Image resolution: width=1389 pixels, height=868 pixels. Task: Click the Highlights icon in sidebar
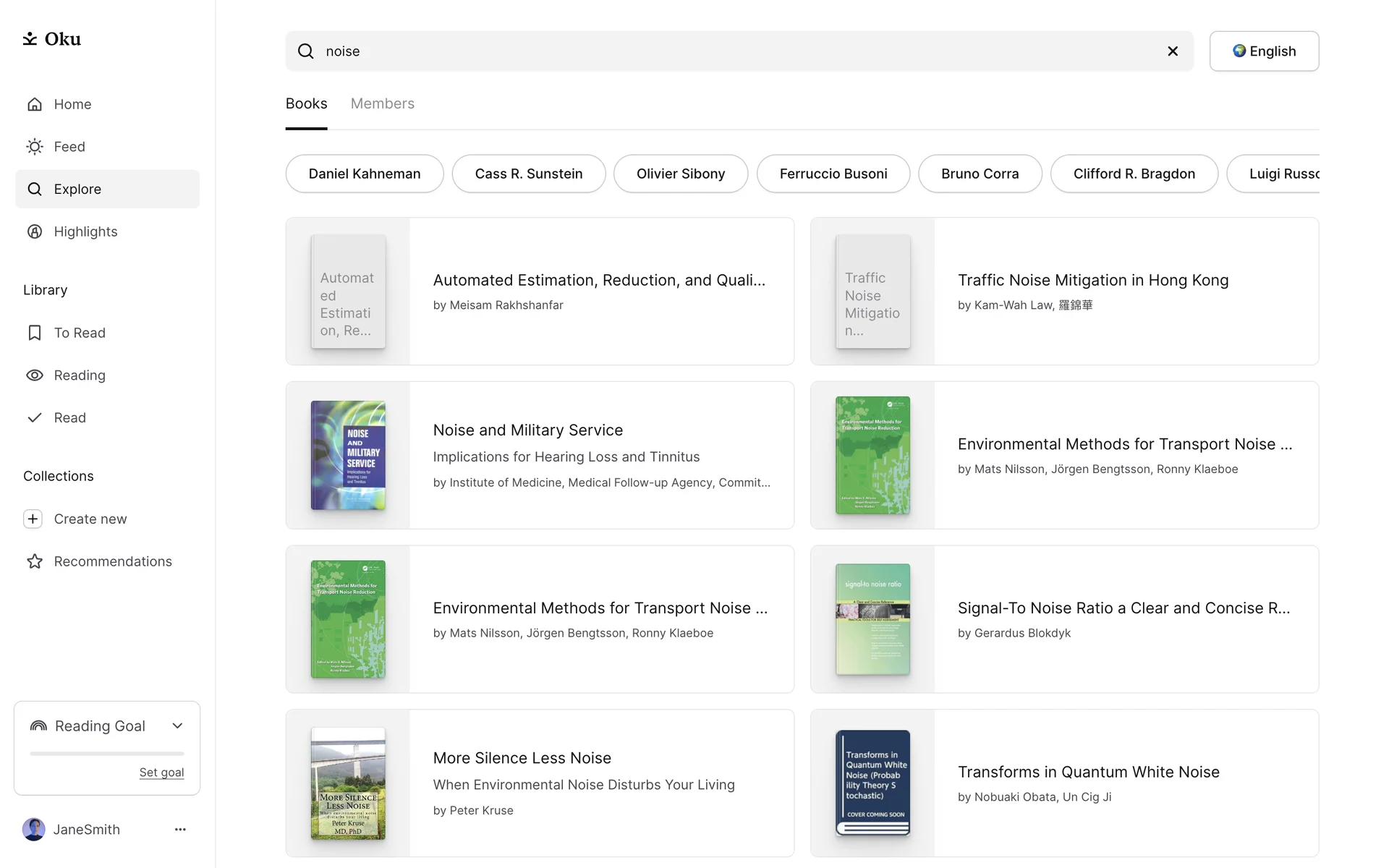[x=35, y=231]
